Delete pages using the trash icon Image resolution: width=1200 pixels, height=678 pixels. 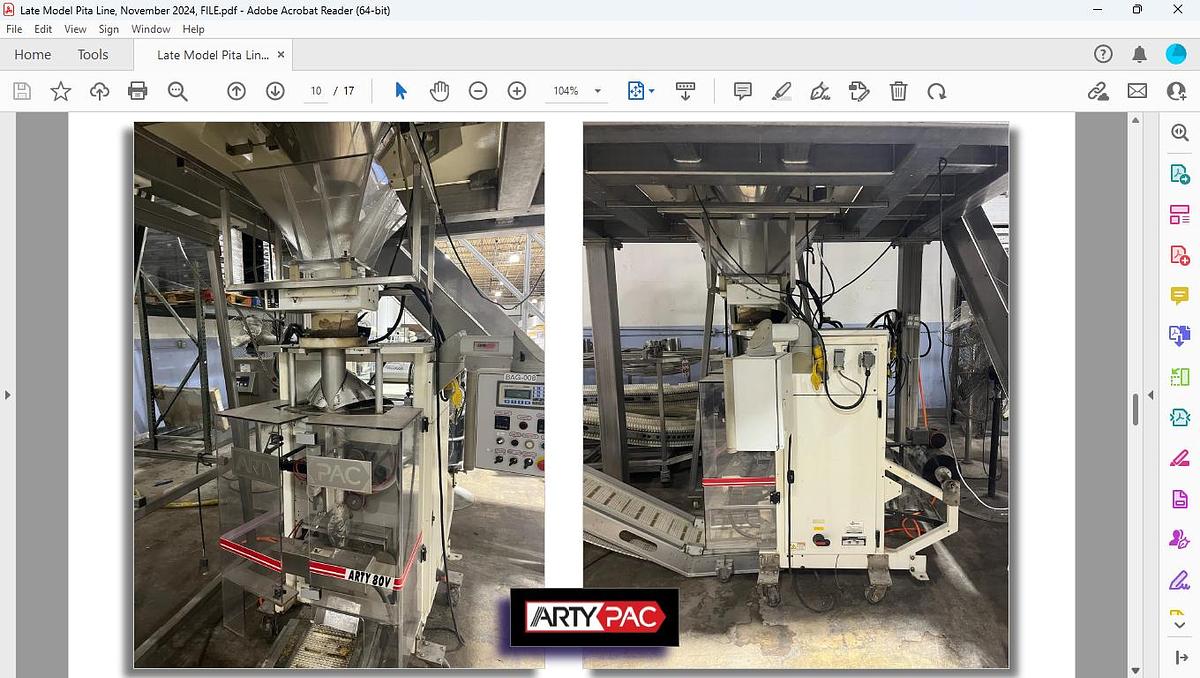click(x=898, y=91)
